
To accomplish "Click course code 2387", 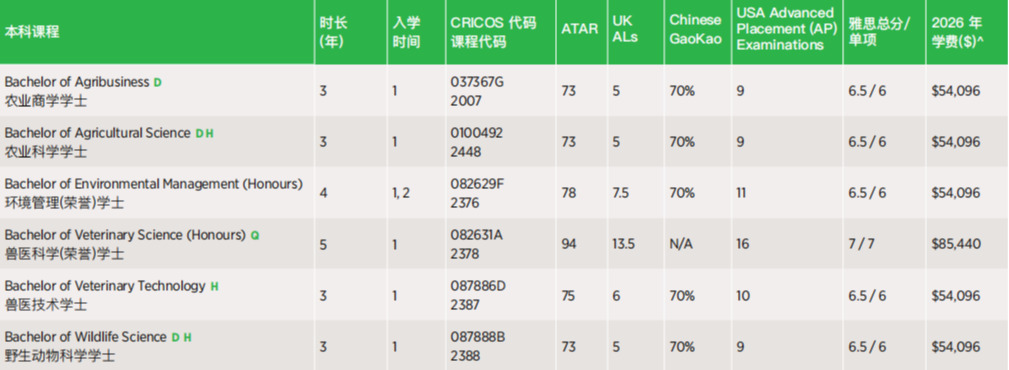I will [x=465, y=304].
